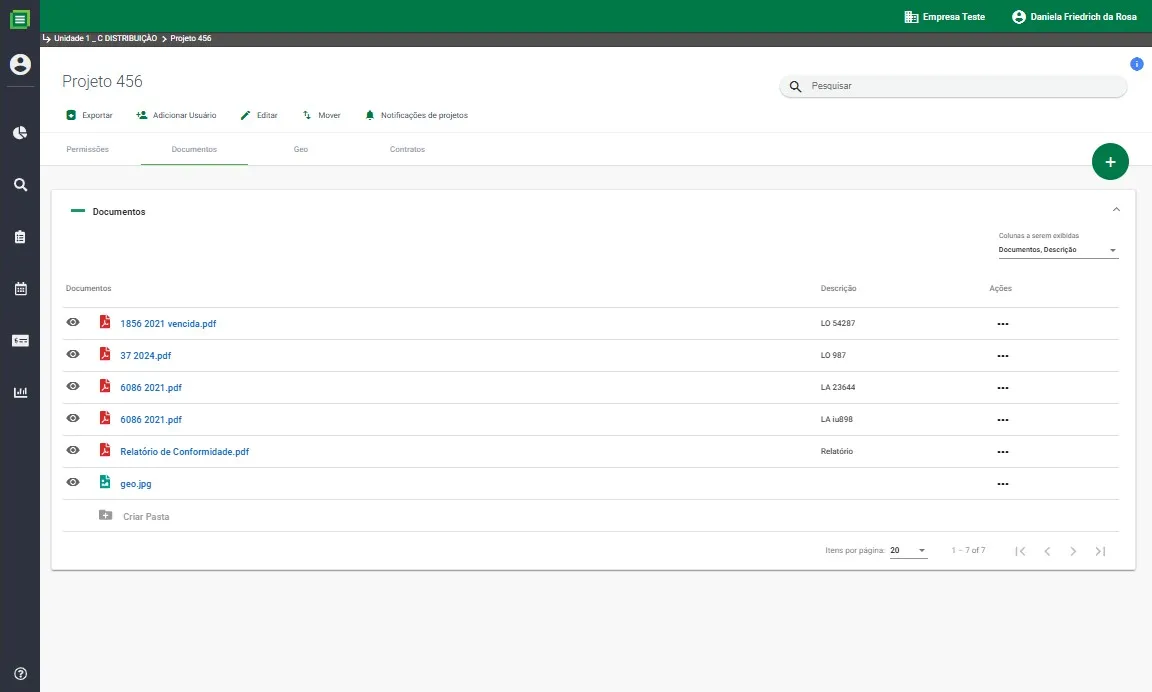The height and width of the screenshot is (692, 1152).
Task: Toggle eye preview for Relatório de Conformidade.pdf
Action: point(73,450)
